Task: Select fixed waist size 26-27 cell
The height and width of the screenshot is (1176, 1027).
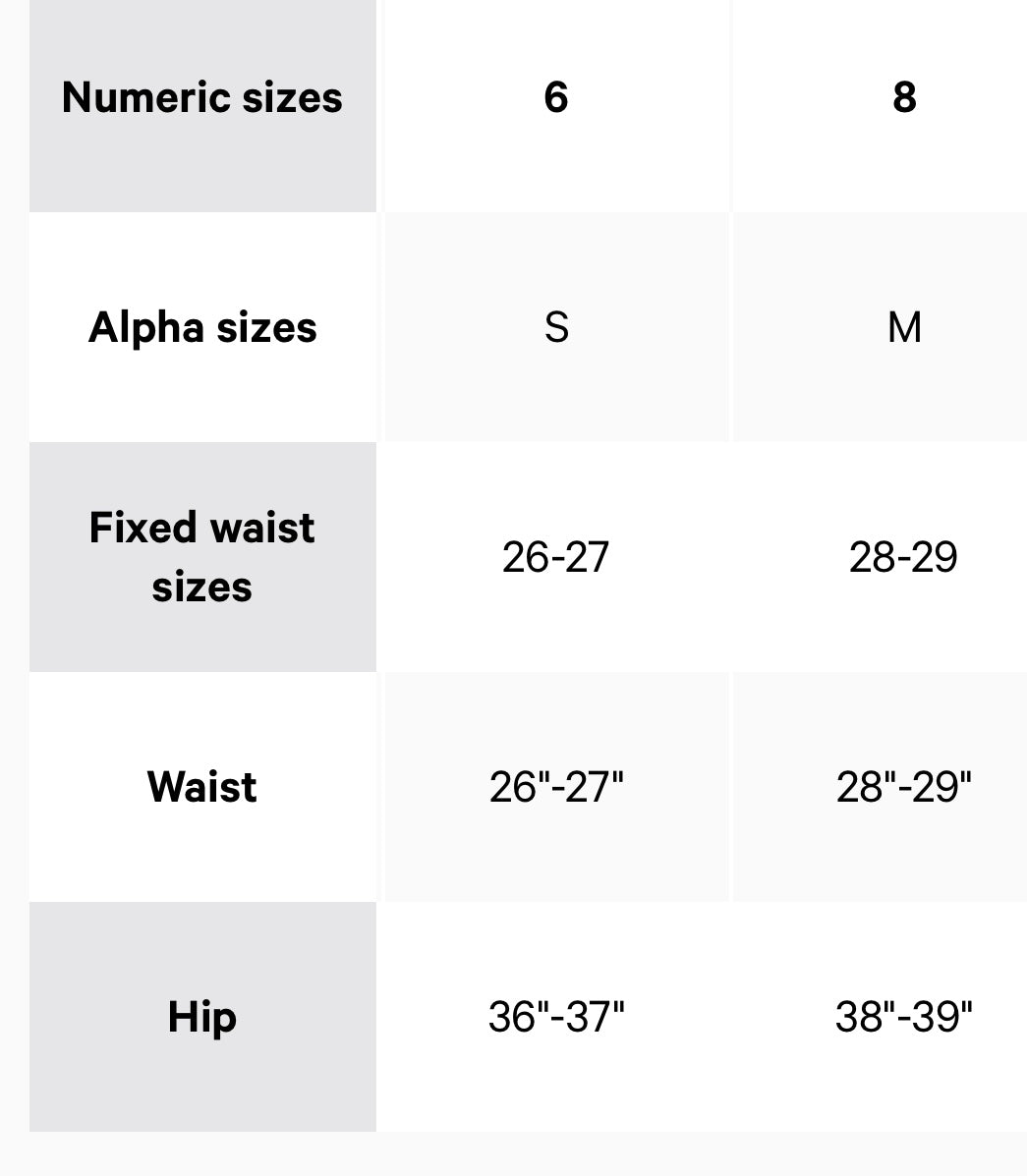Action: 556,557
